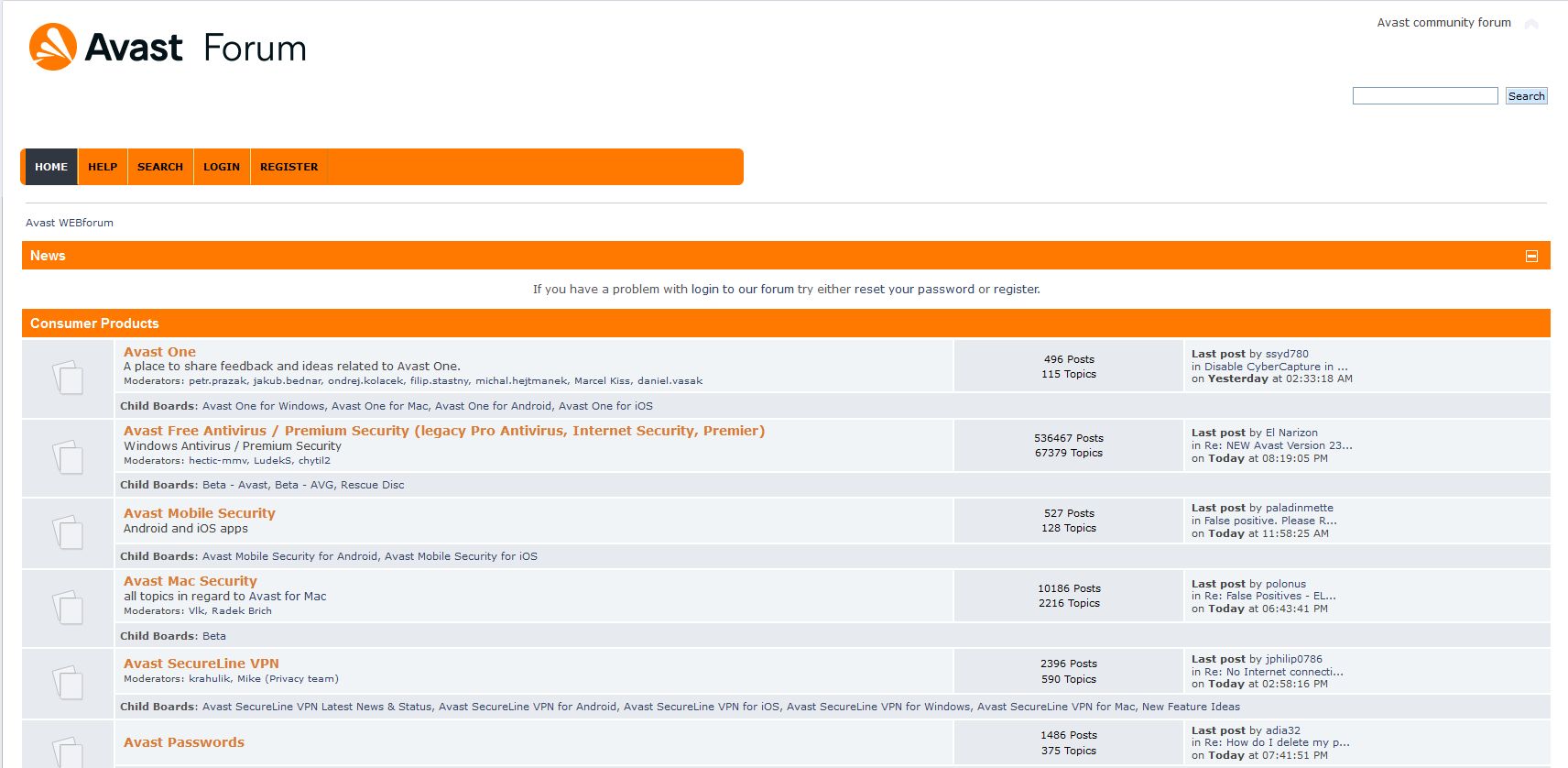The width and height of the screenshot is (1568, 768).
Task: Click the Avast SecureLine VPN board icon
Action: pyautogui.click(x=68, y=683)
